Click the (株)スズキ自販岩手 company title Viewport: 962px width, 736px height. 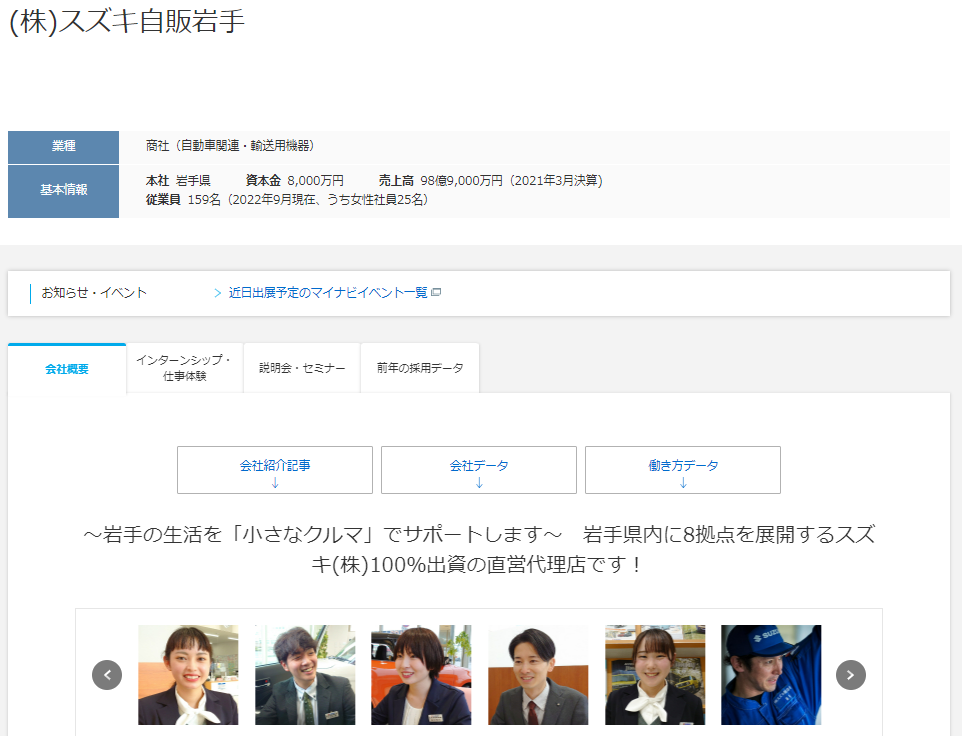(126, 22)
